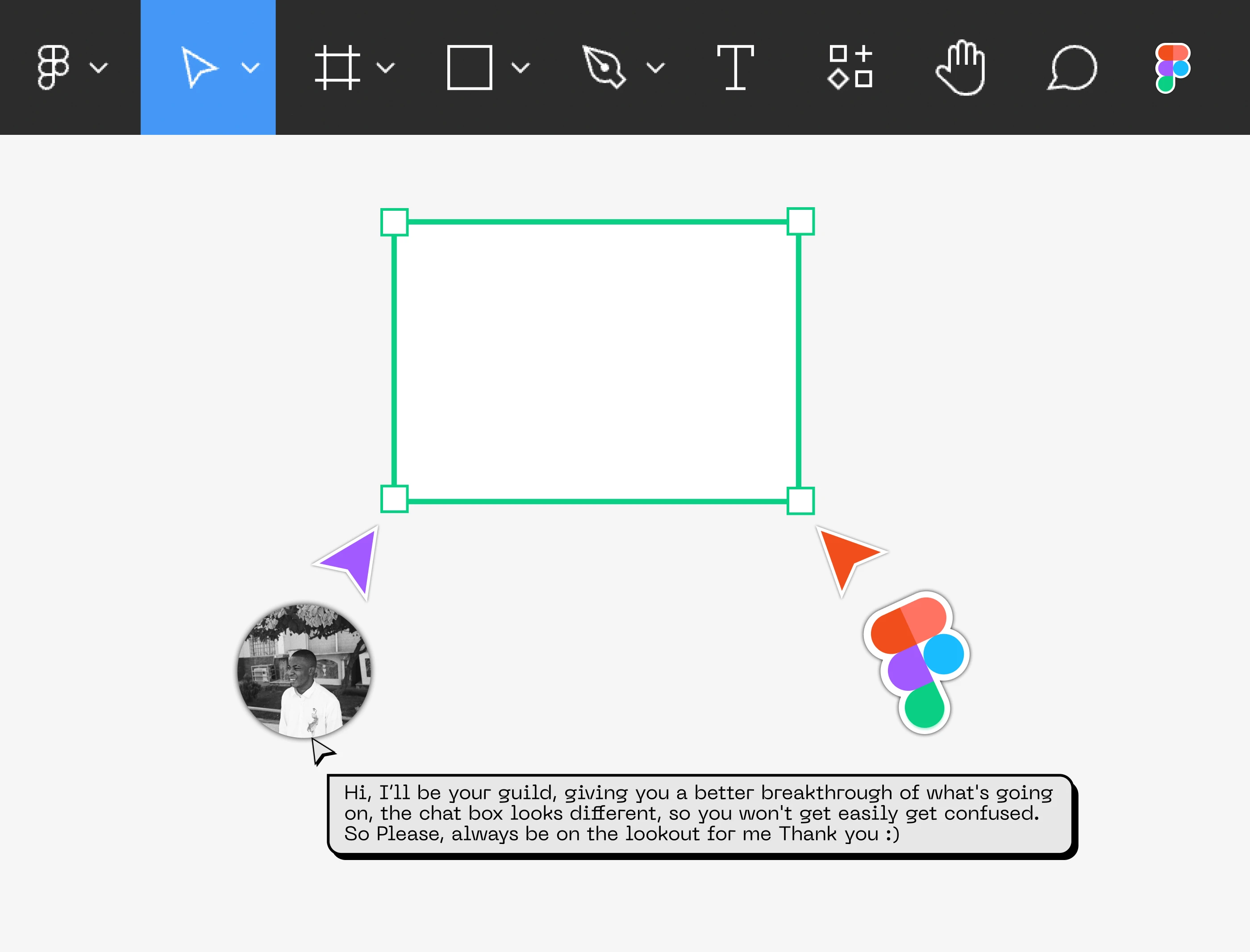Select the Move tool arrow

click(199, 67)
